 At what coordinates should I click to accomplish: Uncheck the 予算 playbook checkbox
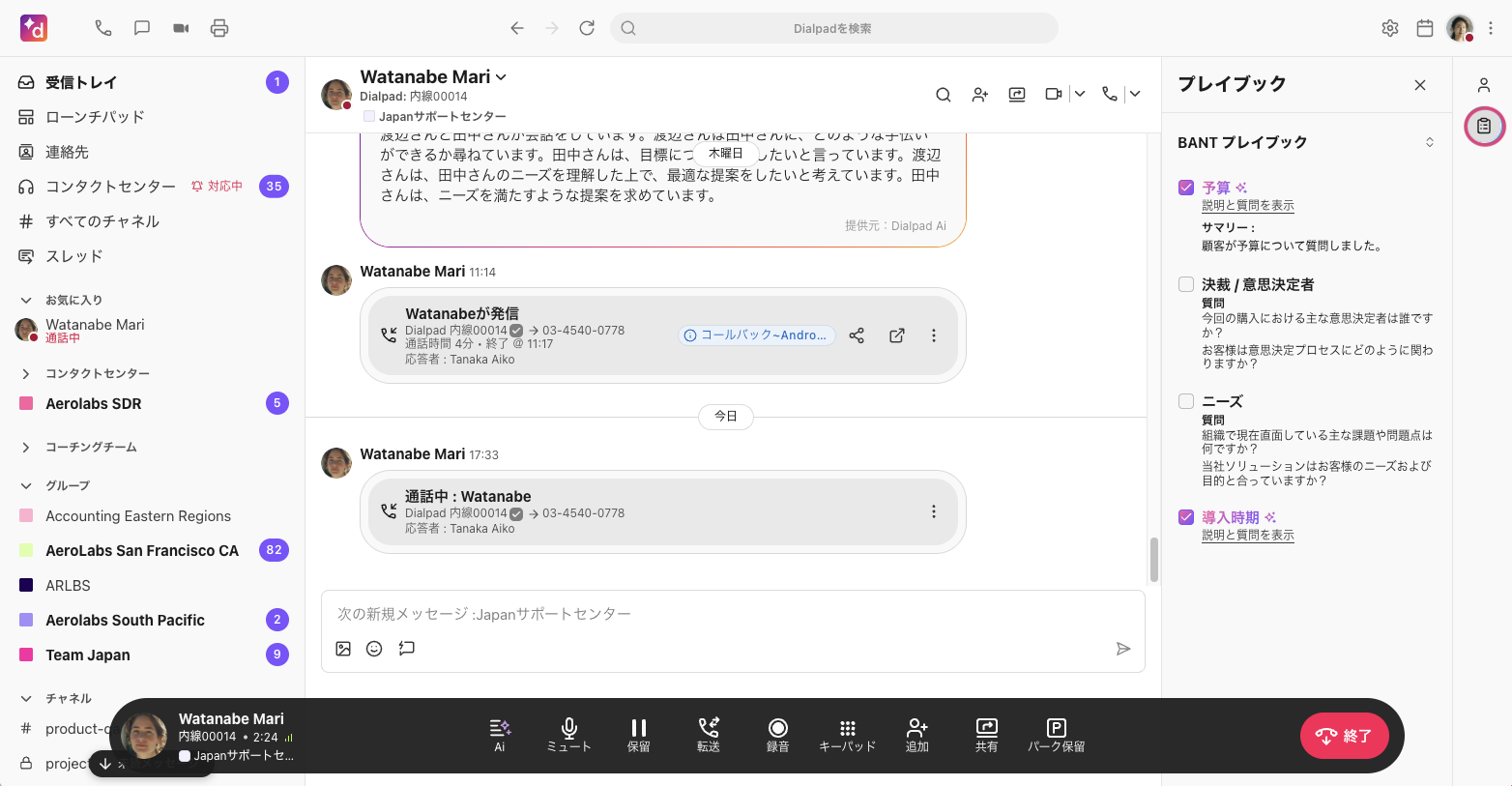tap(1186, 188)
